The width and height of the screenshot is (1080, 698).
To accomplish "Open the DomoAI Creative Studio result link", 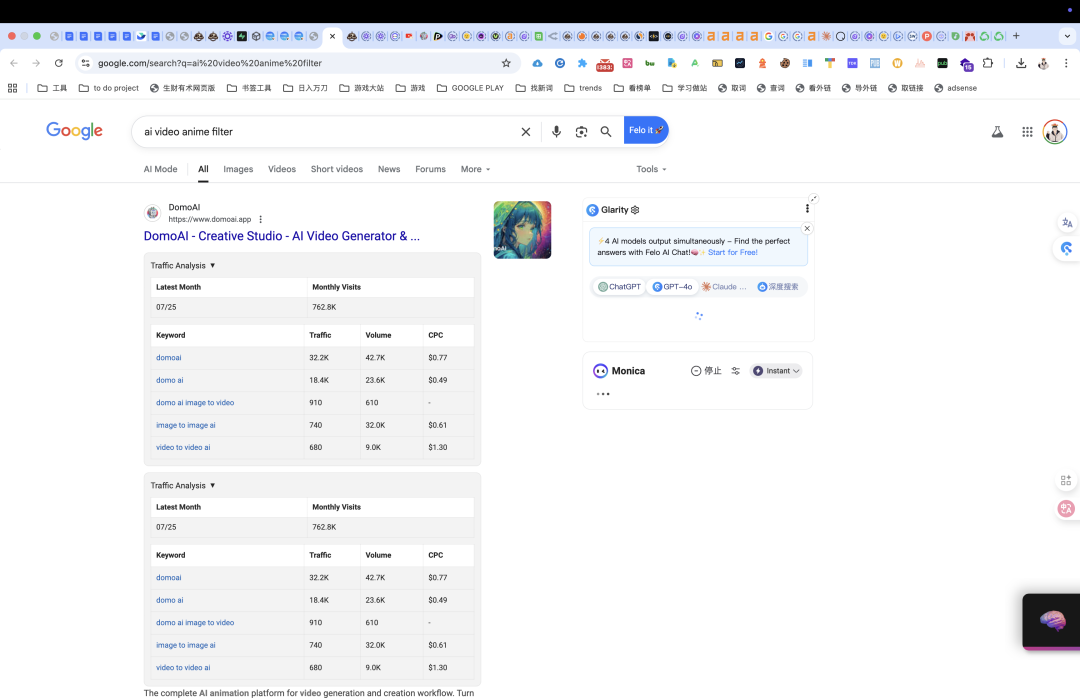I will click(x=282, y=236).
